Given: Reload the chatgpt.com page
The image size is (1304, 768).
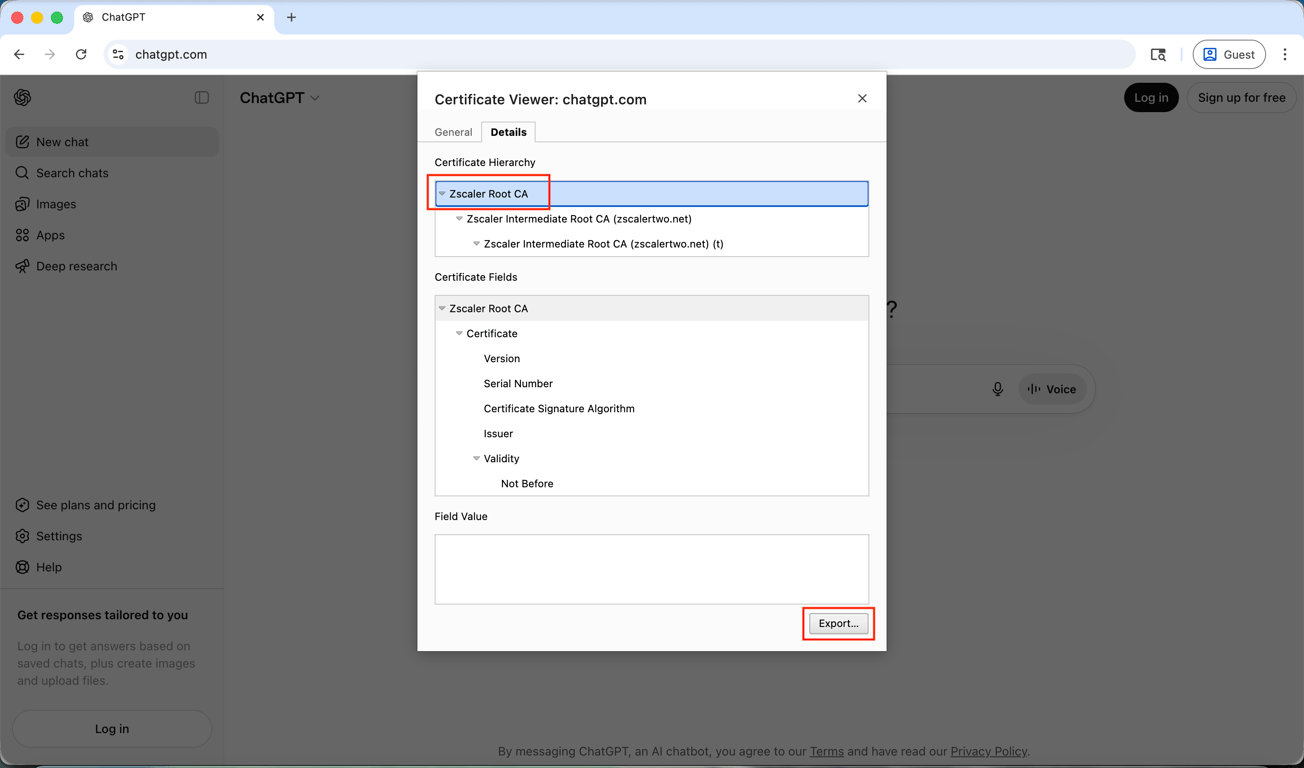Looking at the screenshot, I should point(81,54).
